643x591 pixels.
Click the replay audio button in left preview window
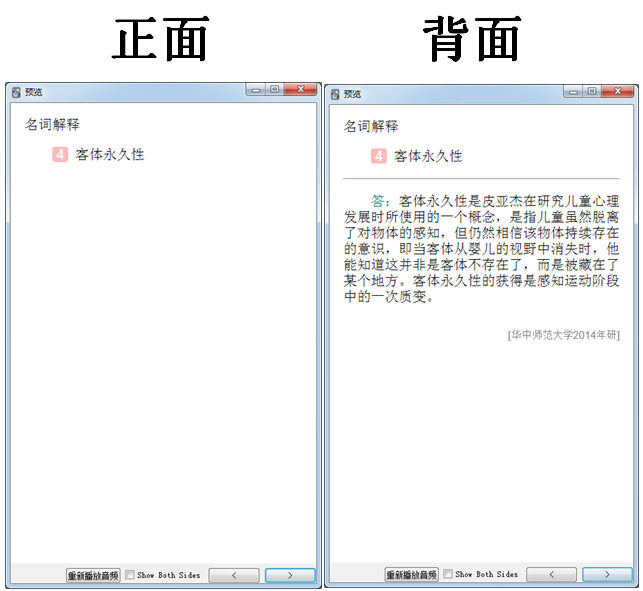pos(93,575)
